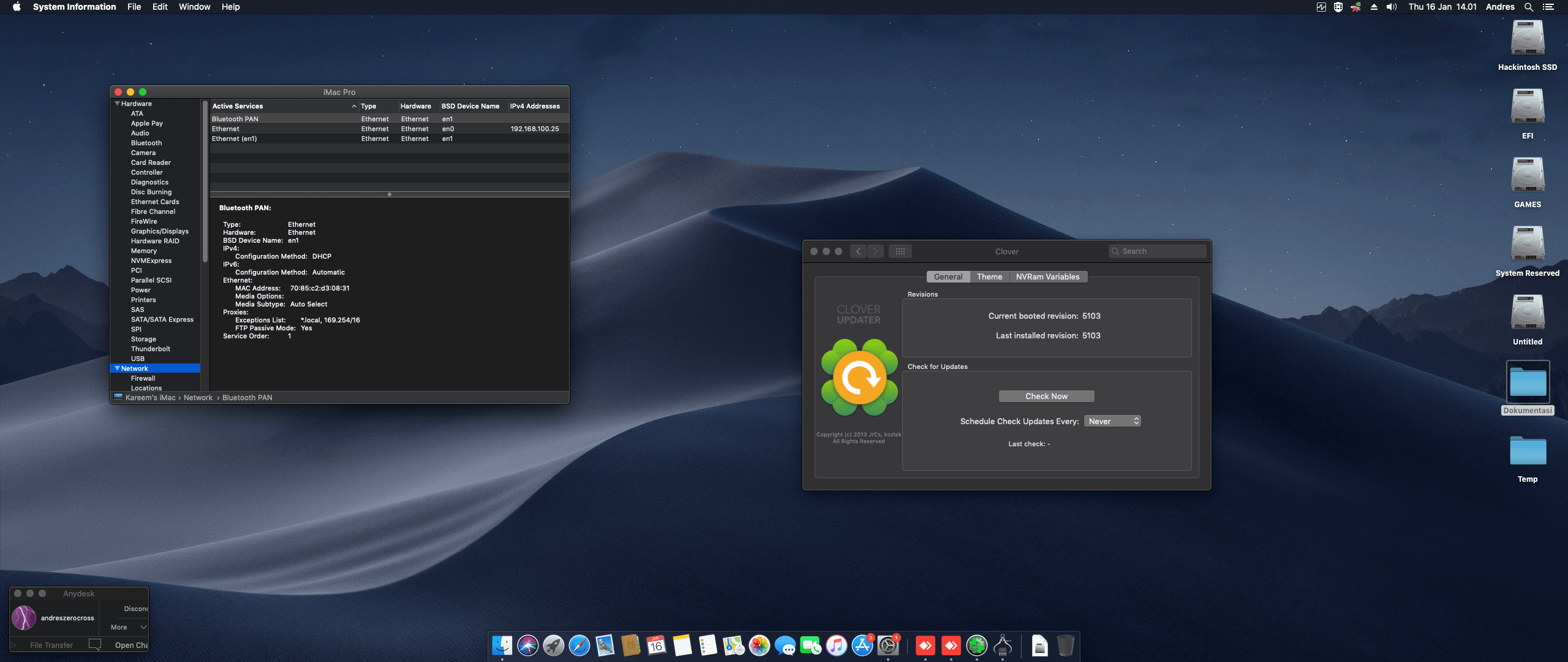Open the Dokumentasi folder on desktop

click(x=1527, y=382)
